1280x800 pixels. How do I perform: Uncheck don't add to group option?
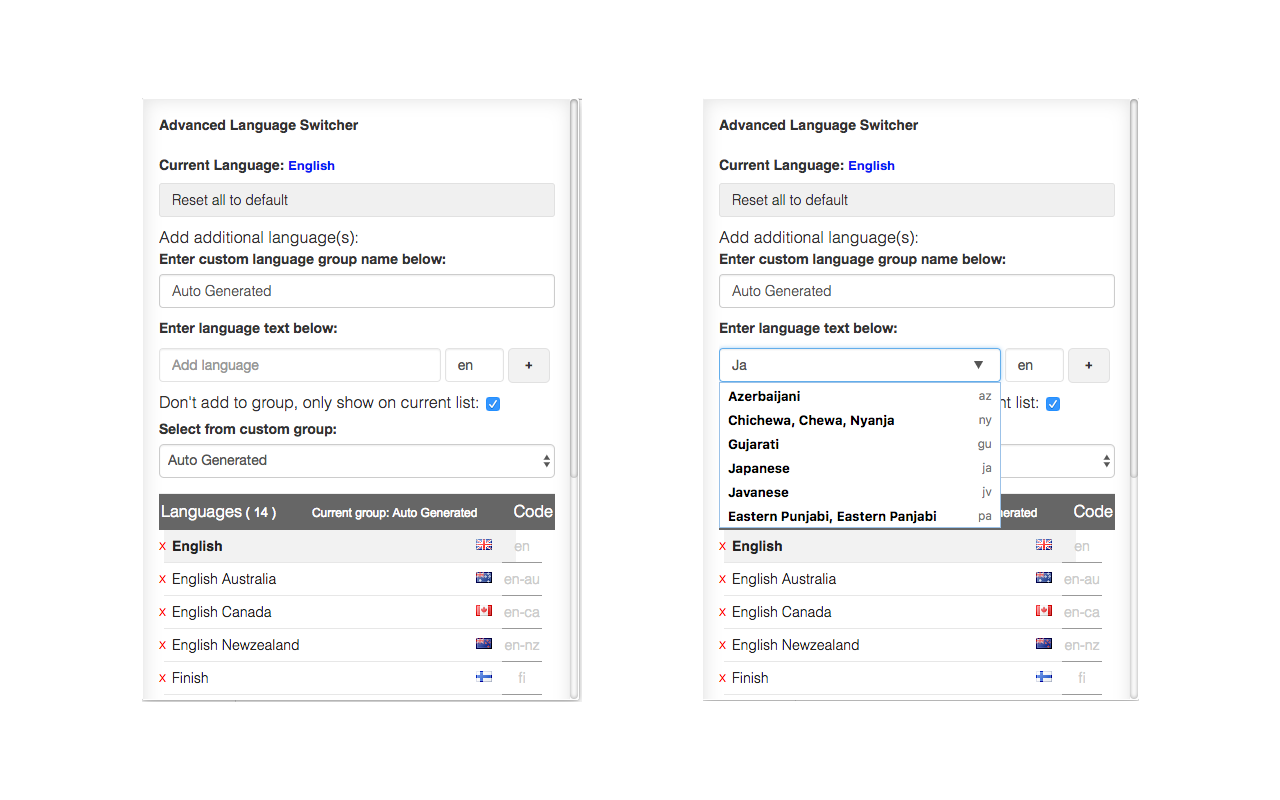click(493, 403)
